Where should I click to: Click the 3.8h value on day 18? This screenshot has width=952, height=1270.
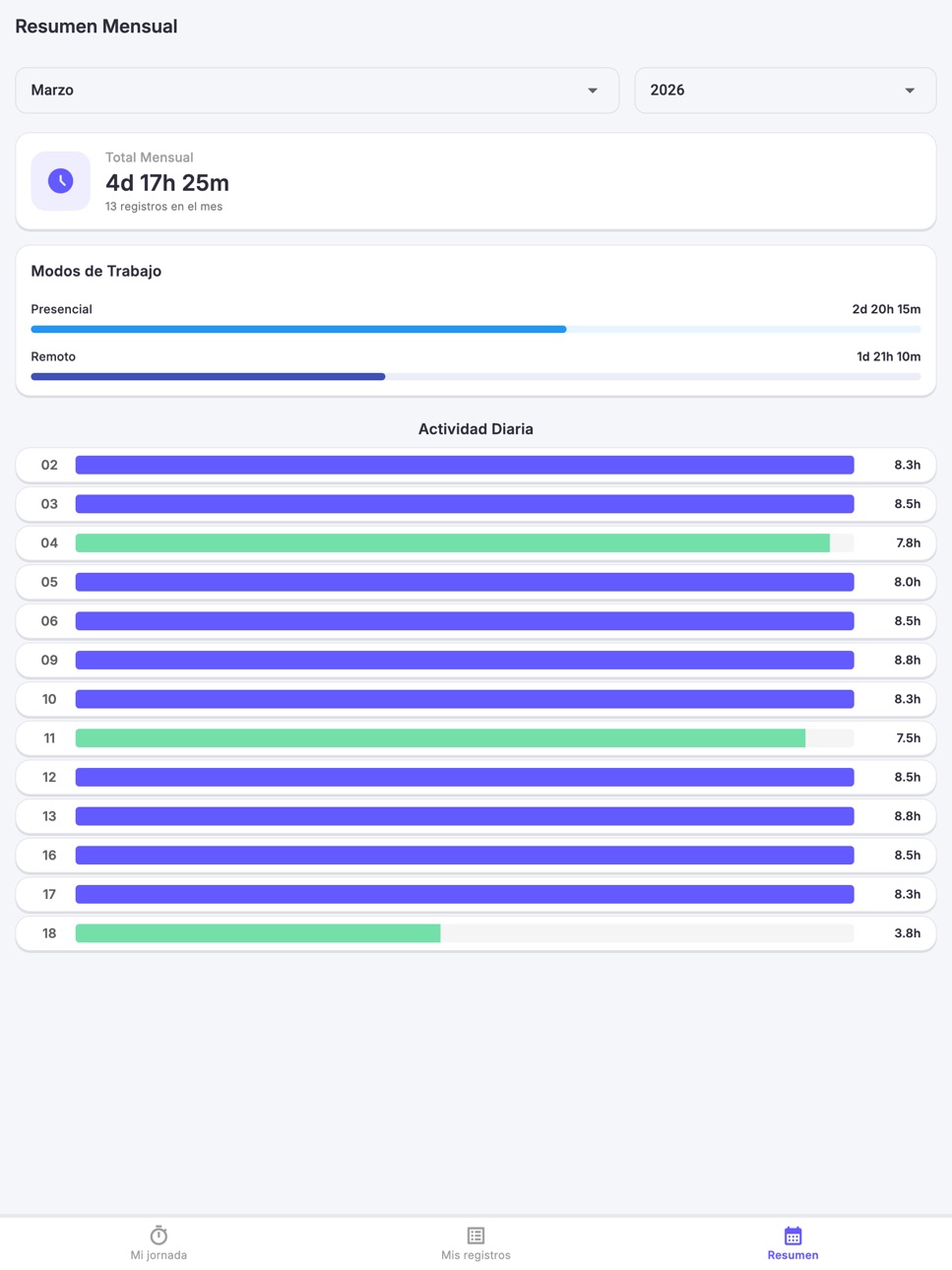(908, 933)
